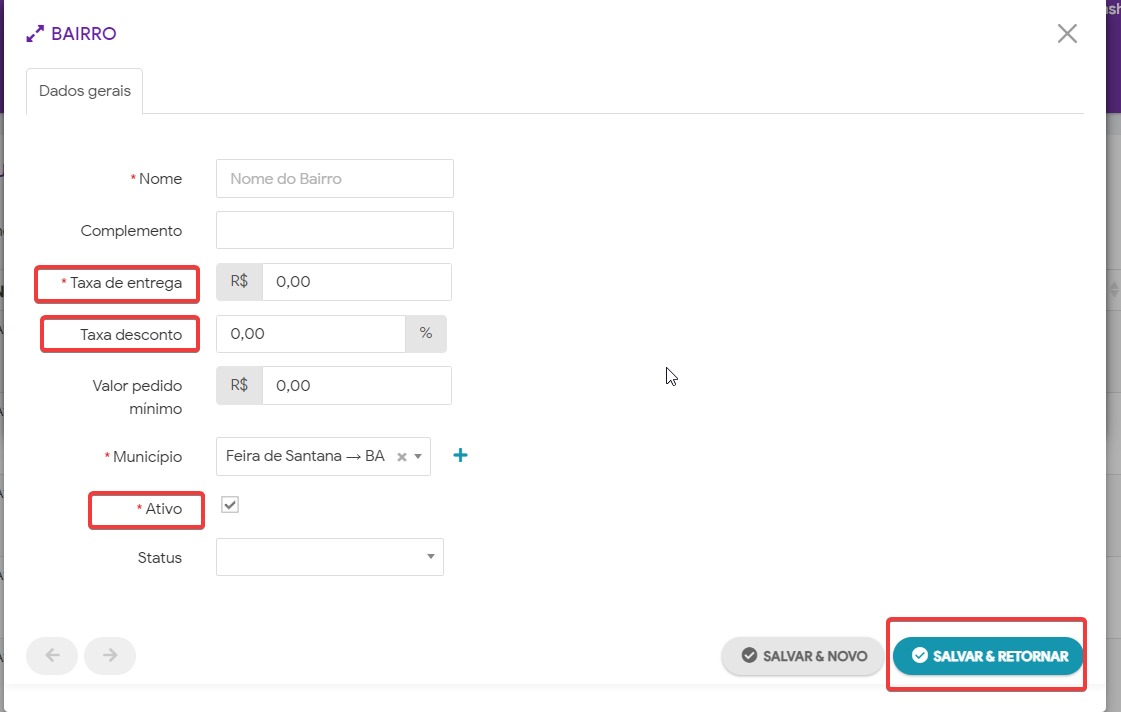Screen dimensions: 1121x712
Task: Click the % symbol beside Taxa desconto
Action: pyautogui.click(x=426, y=334)
